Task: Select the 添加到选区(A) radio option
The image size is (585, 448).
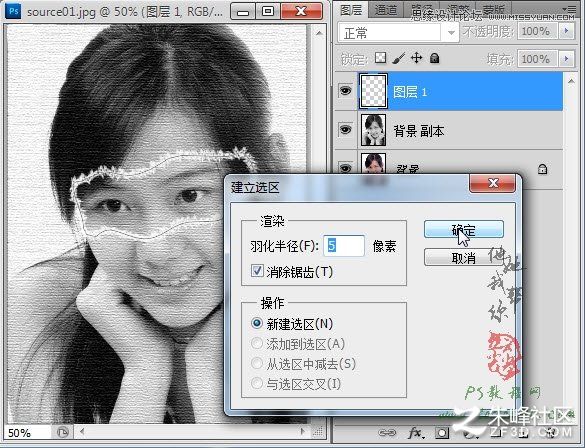Action: 257,343
